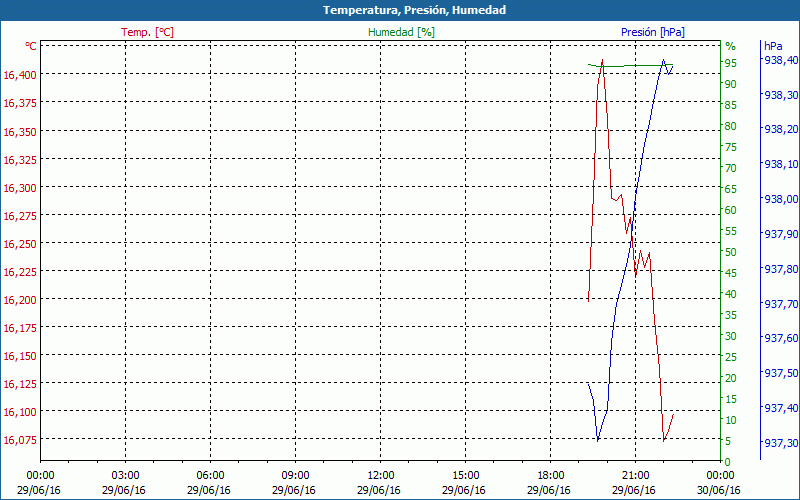Image resolution: width=800 pixels, height=500 pixels.
Task: Click the 30/06/16 date label
Action: [719, 490]
